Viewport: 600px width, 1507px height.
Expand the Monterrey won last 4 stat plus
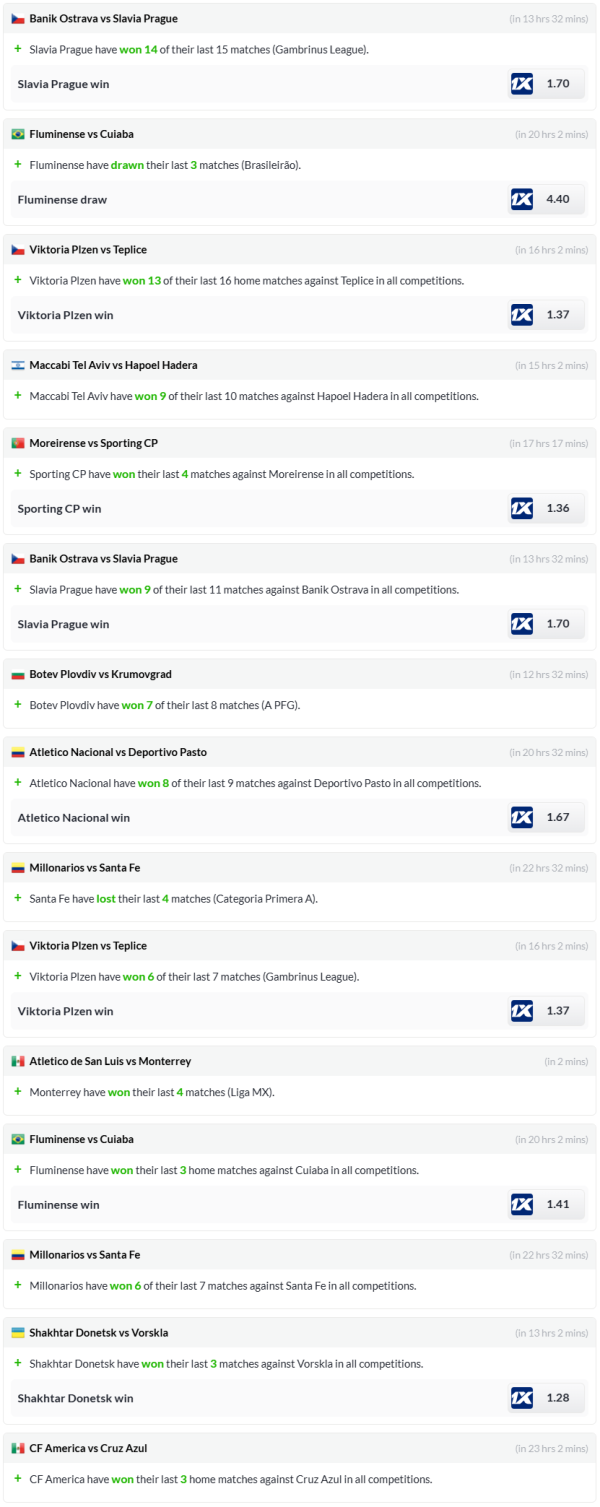[17, 1092]
